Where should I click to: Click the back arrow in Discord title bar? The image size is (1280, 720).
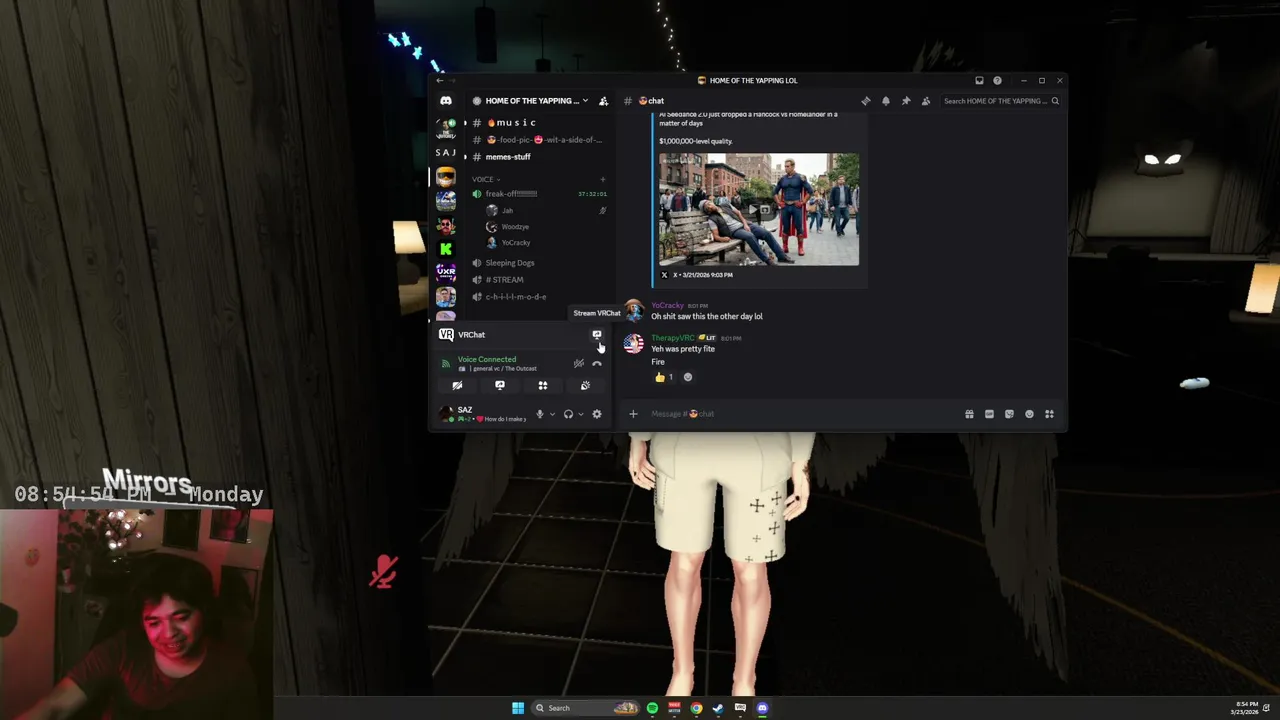click(x=439, y=81)
